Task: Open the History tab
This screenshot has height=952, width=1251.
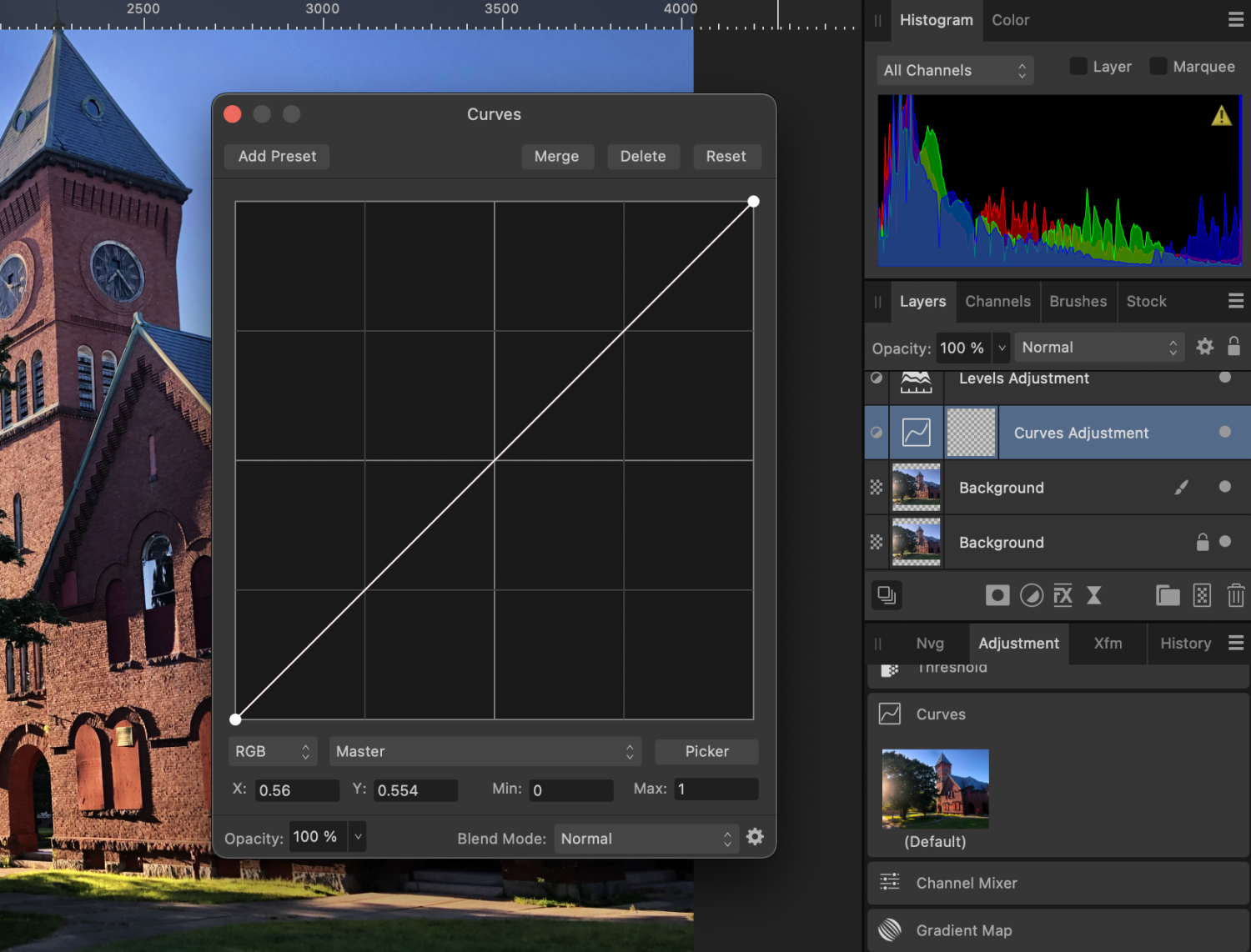Action: [x=1186, y=643]
